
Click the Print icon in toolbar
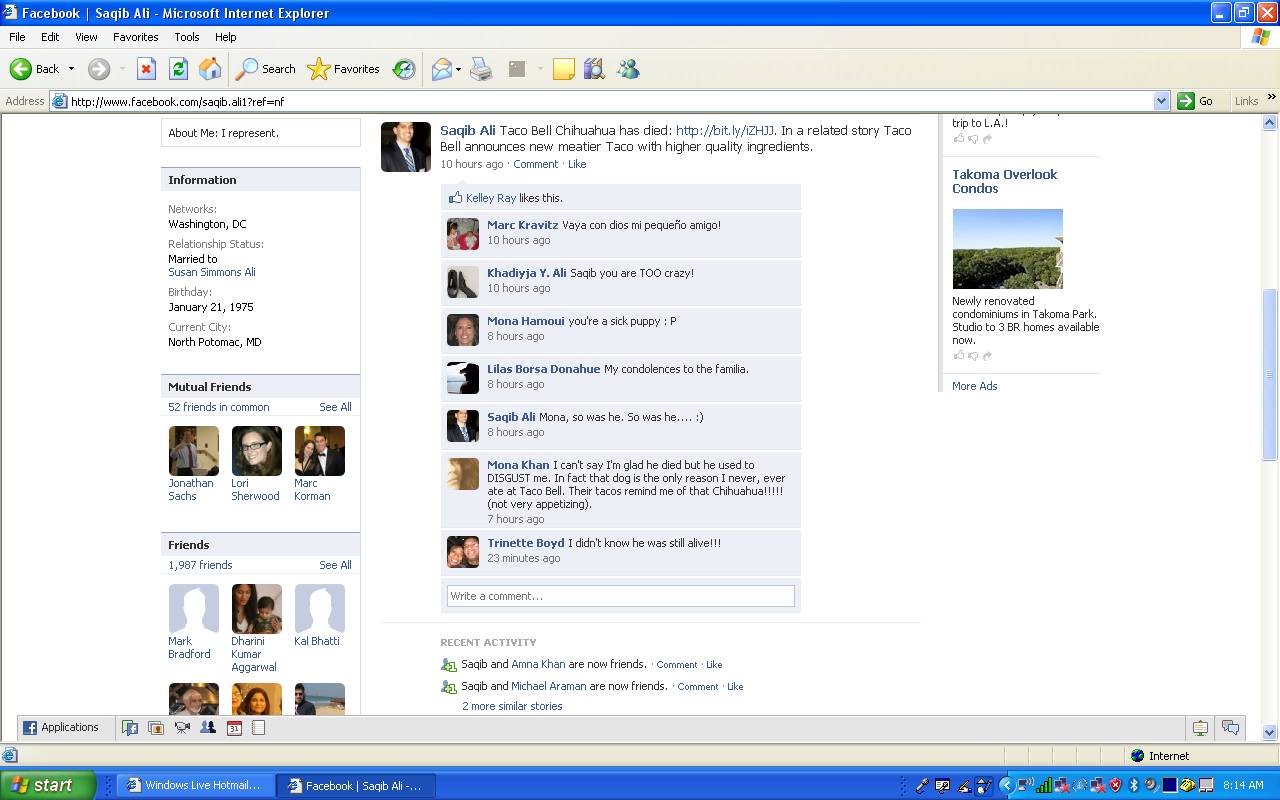pyautogui.click(x=481, y=69)
